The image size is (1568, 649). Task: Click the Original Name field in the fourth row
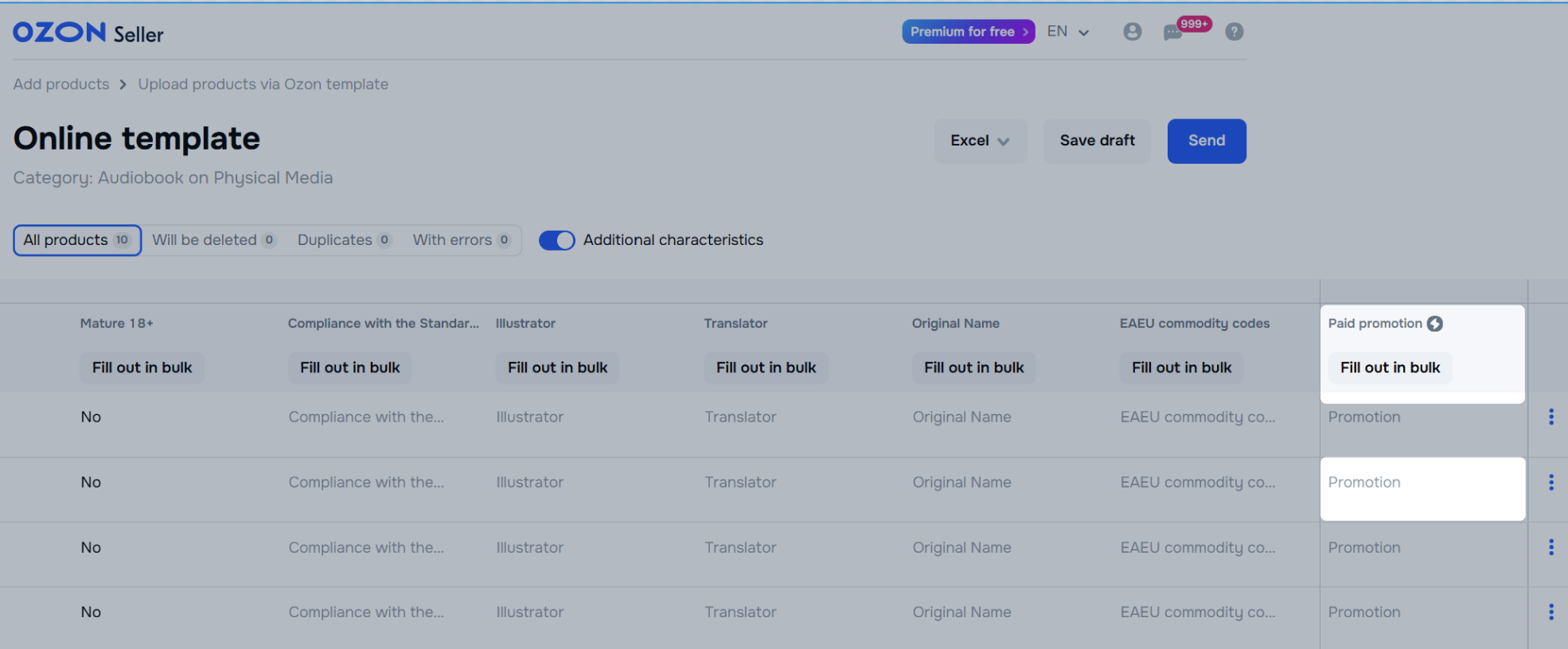[961, 612]
